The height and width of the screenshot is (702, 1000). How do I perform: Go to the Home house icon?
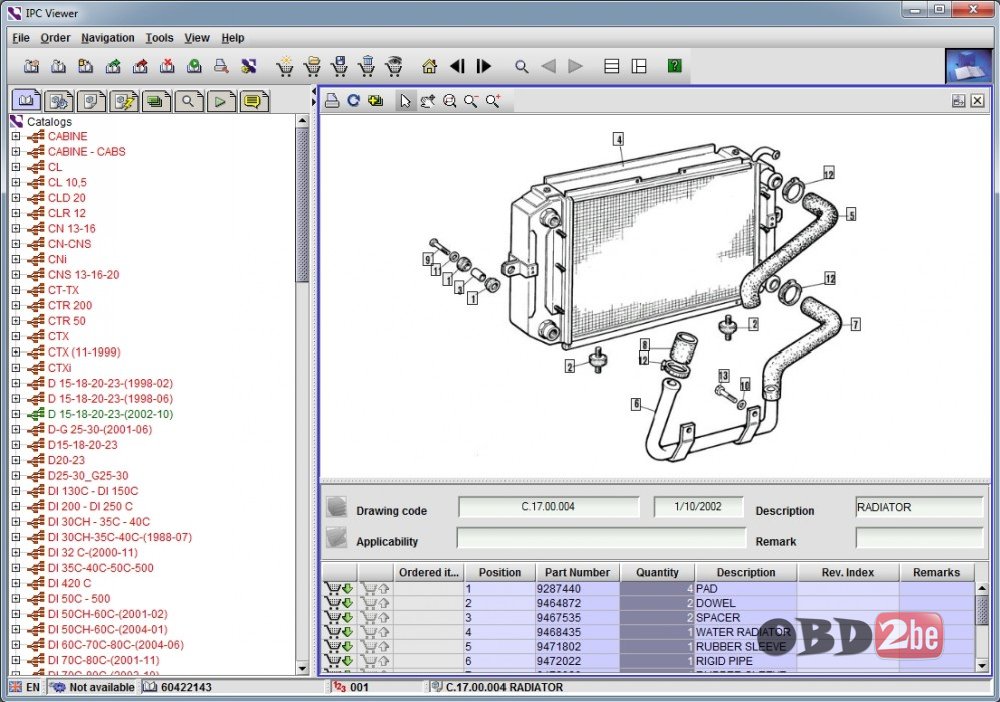429,66
